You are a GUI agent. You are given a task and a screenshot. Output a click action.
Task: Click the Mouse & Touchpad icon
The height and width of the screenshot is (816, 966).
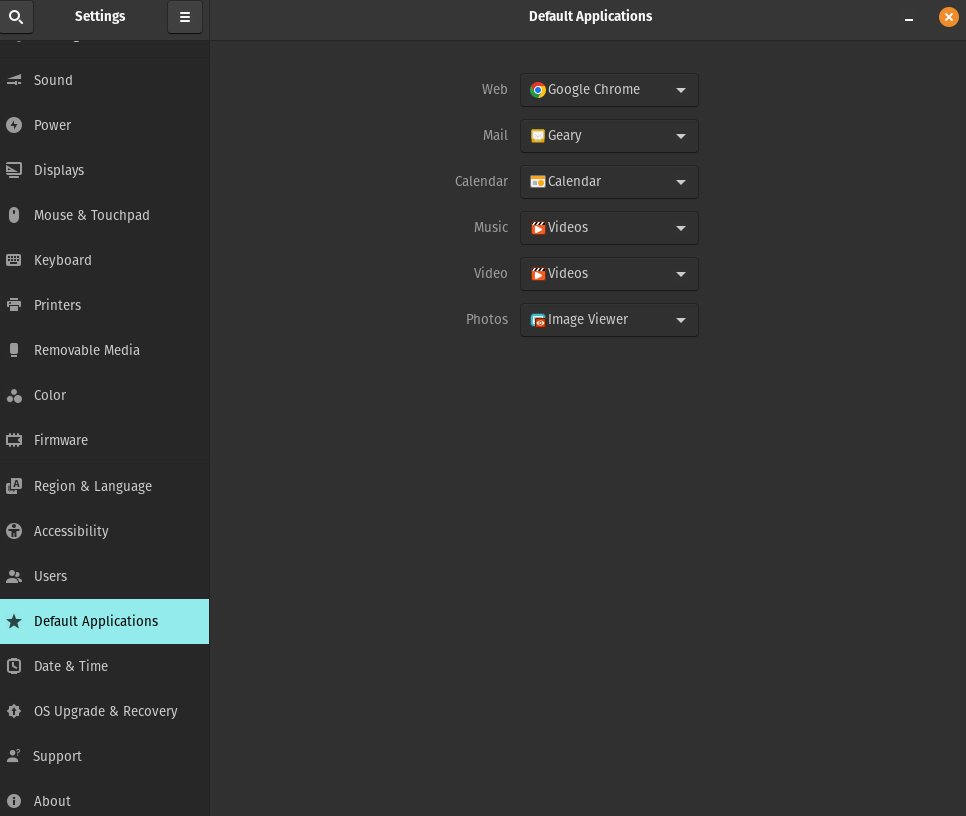click(x=14, y=215)
